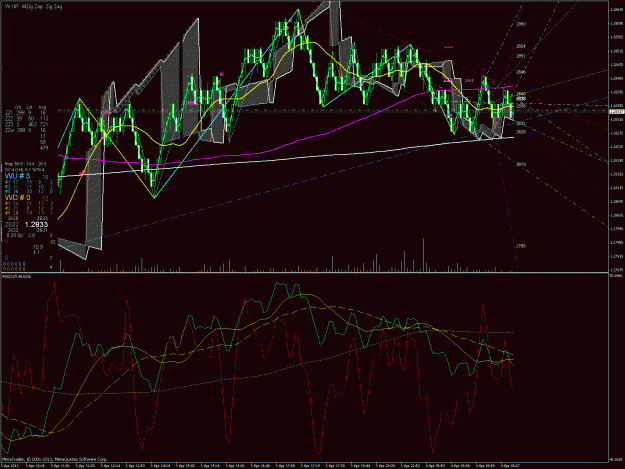
Task: Click the first date label on time axis
Action: 11,465
